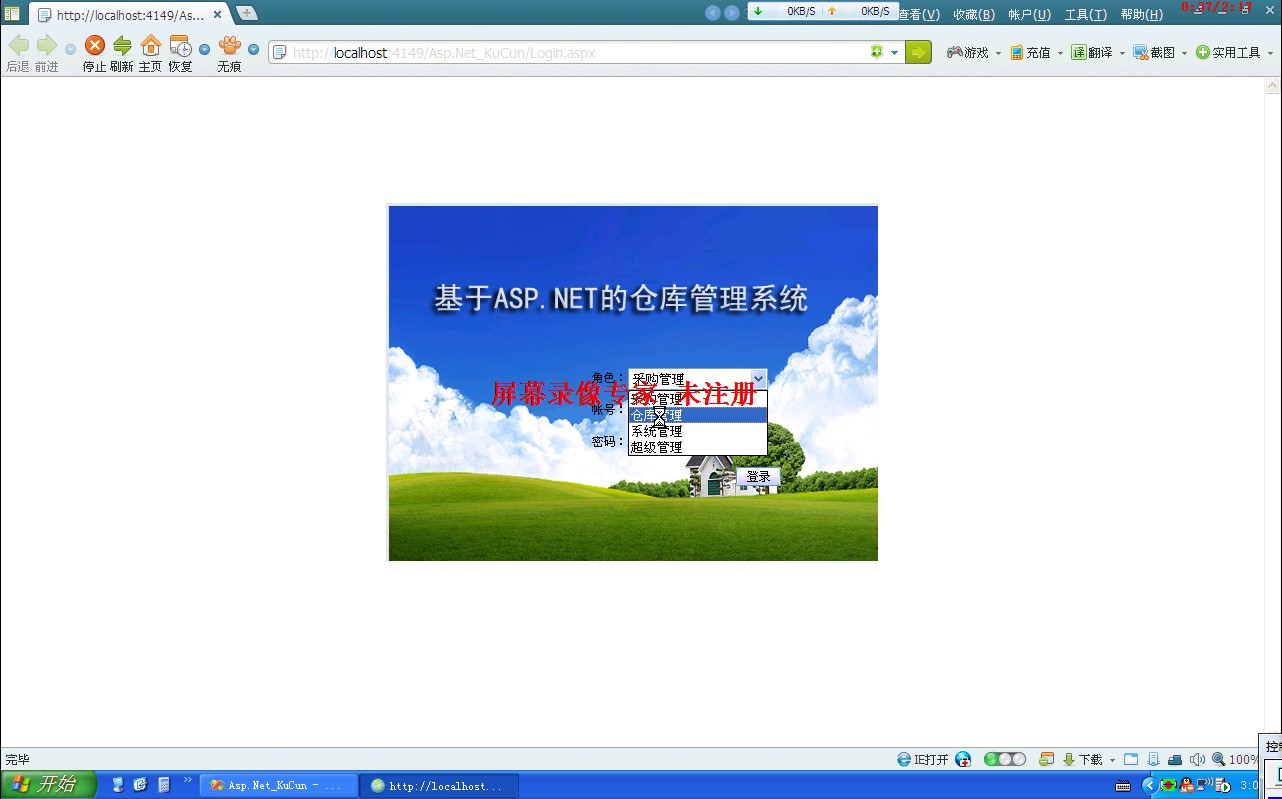Open the 帐户(U) account menu
Viewport: 1282px width, 799px height.
pos(1029,14)
